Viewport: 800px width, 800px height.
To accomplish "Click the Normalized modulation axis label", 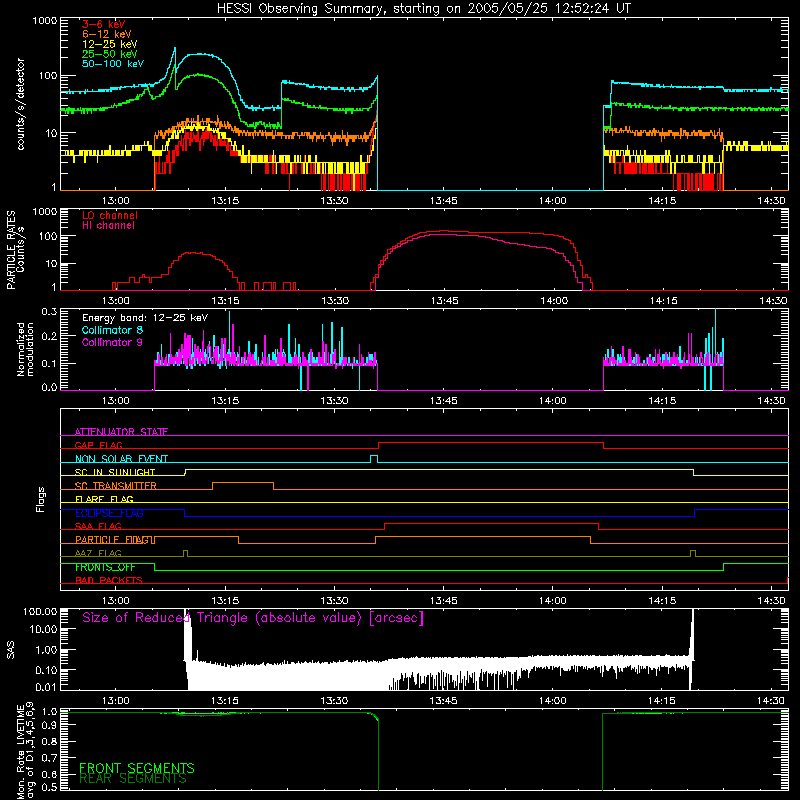I will (x=26, y=349).
